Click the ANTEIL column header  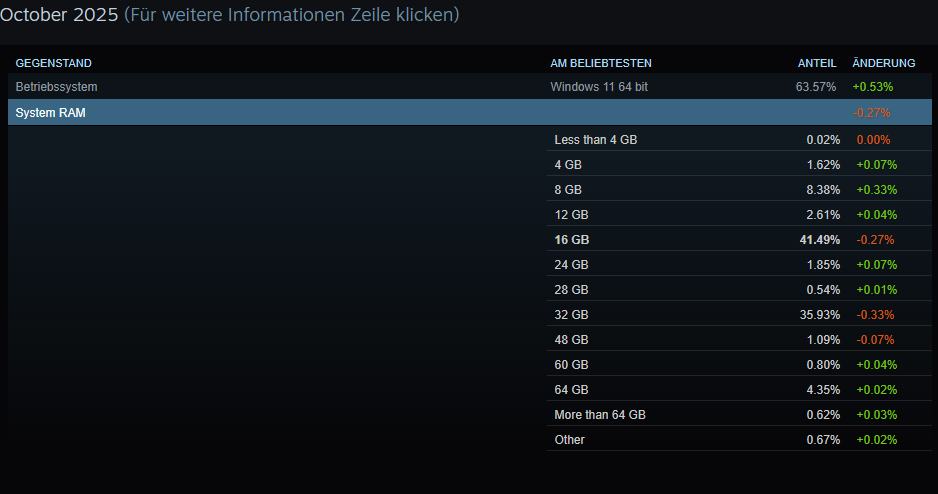click(817, 63)
